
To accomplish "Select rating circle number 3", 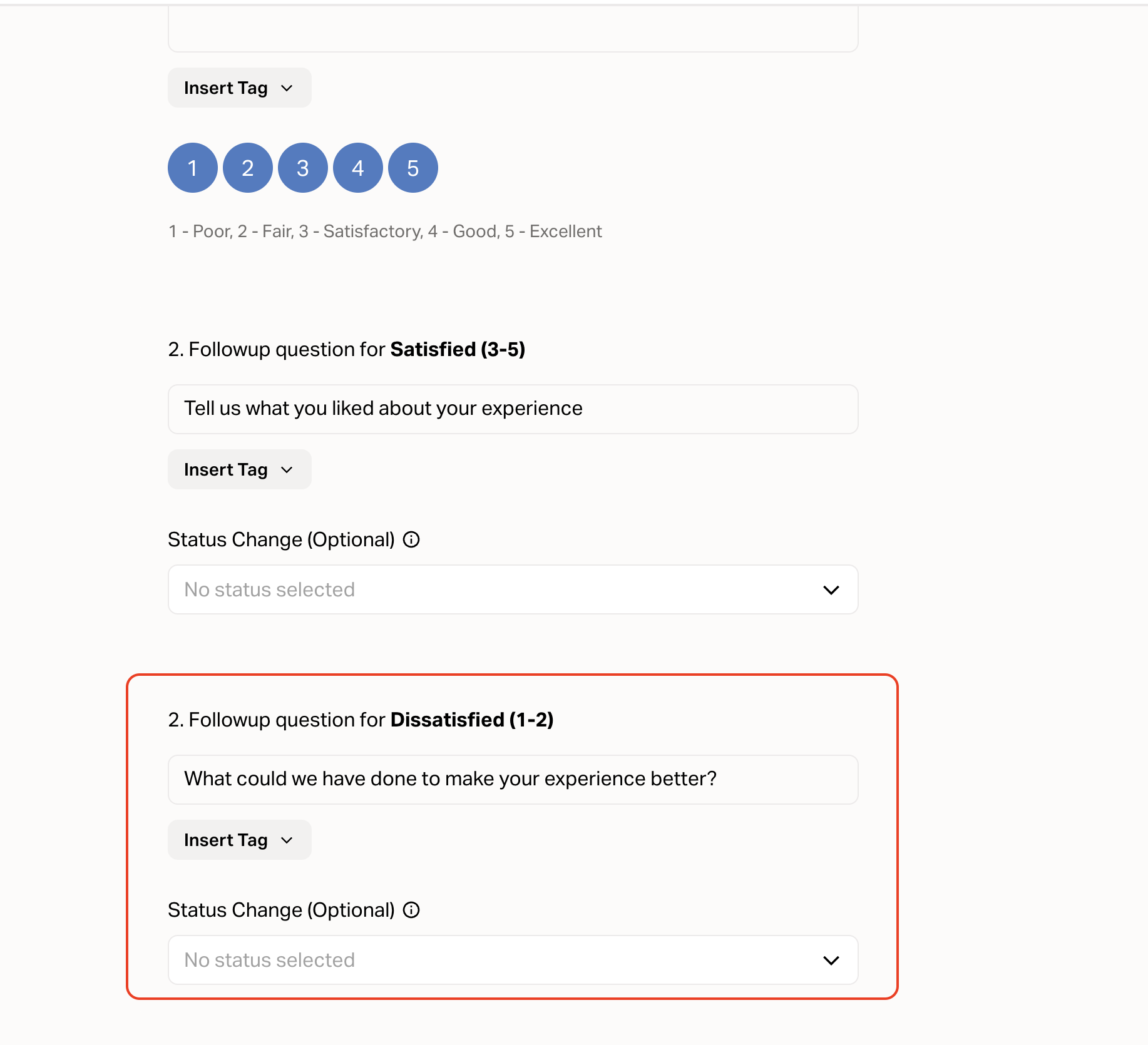I will pyautogui.click(x=303, y=168).
